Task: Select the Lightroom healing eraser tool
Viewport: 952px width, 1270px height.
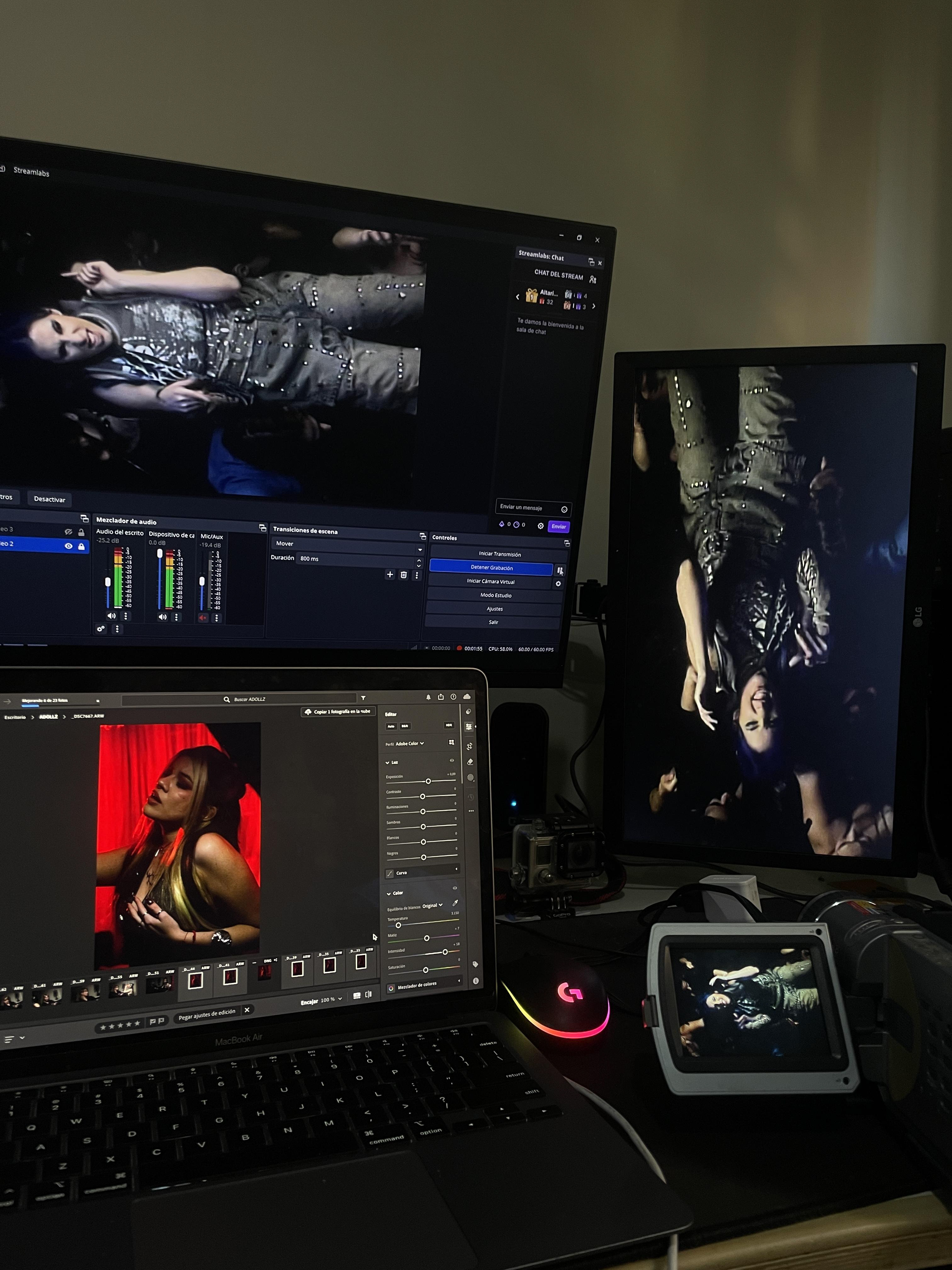Action: (470, 762)
